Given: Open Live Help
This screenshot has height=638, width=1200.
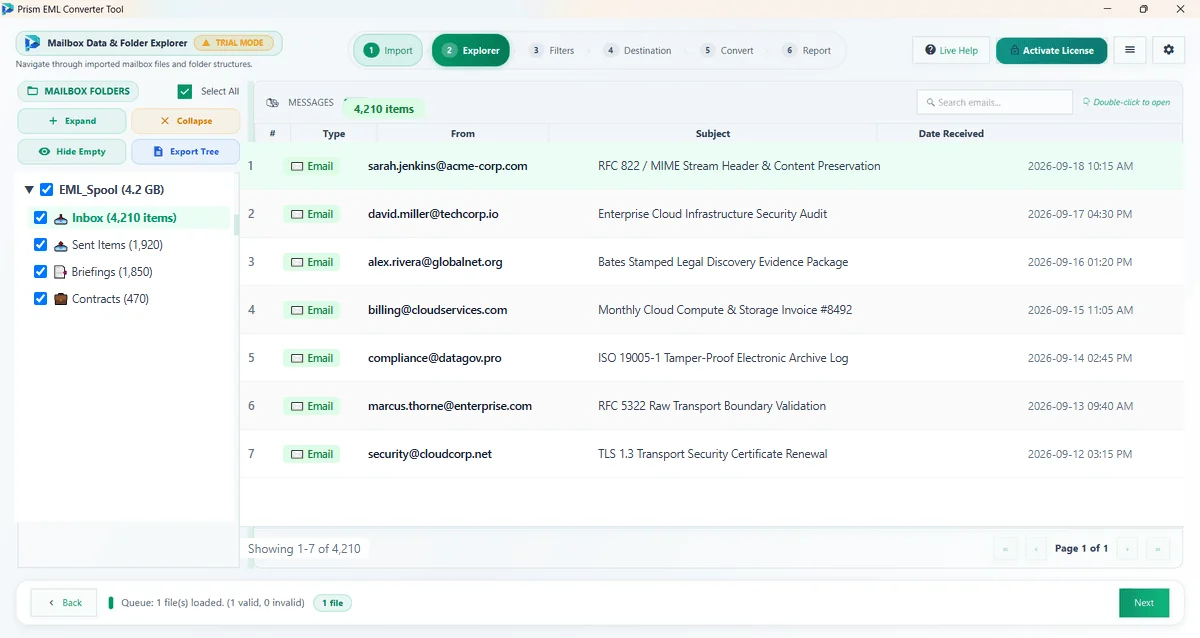Looking at the screenshot, I should (951, 50).
